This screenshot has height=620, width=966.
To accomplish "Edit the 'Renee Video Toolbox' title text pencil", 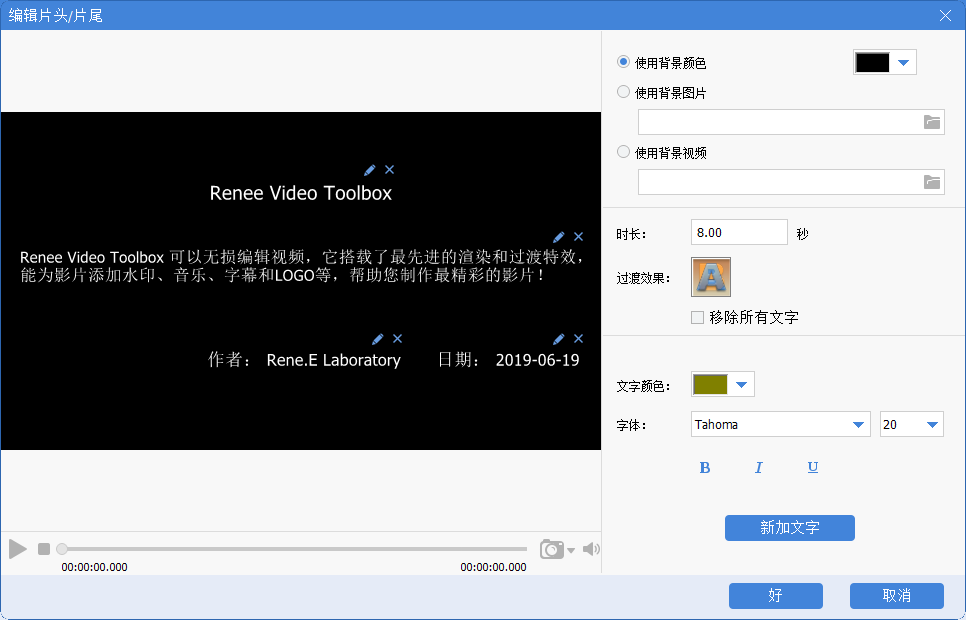I will pos(370,169).
